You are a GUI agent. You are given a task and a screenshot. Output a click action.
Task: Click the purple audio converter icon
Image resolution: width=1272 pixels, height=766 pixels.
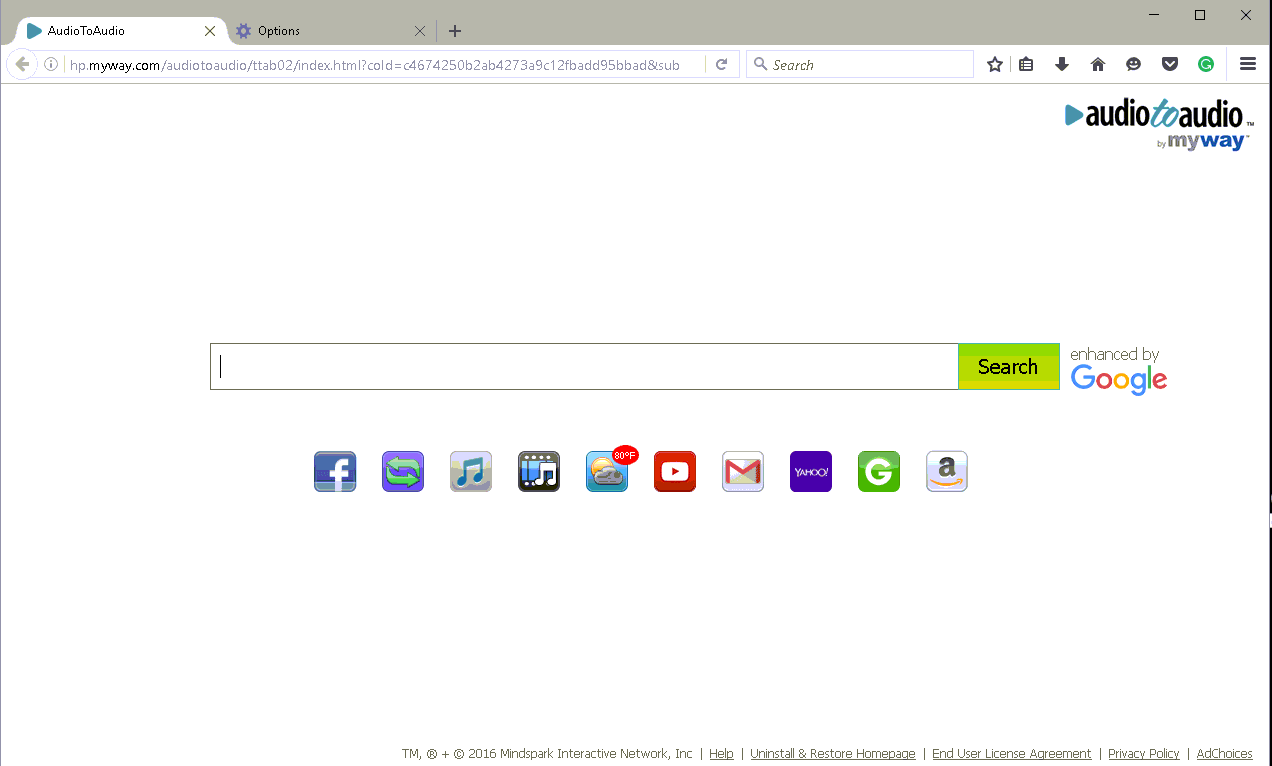[x=403, y=472]
